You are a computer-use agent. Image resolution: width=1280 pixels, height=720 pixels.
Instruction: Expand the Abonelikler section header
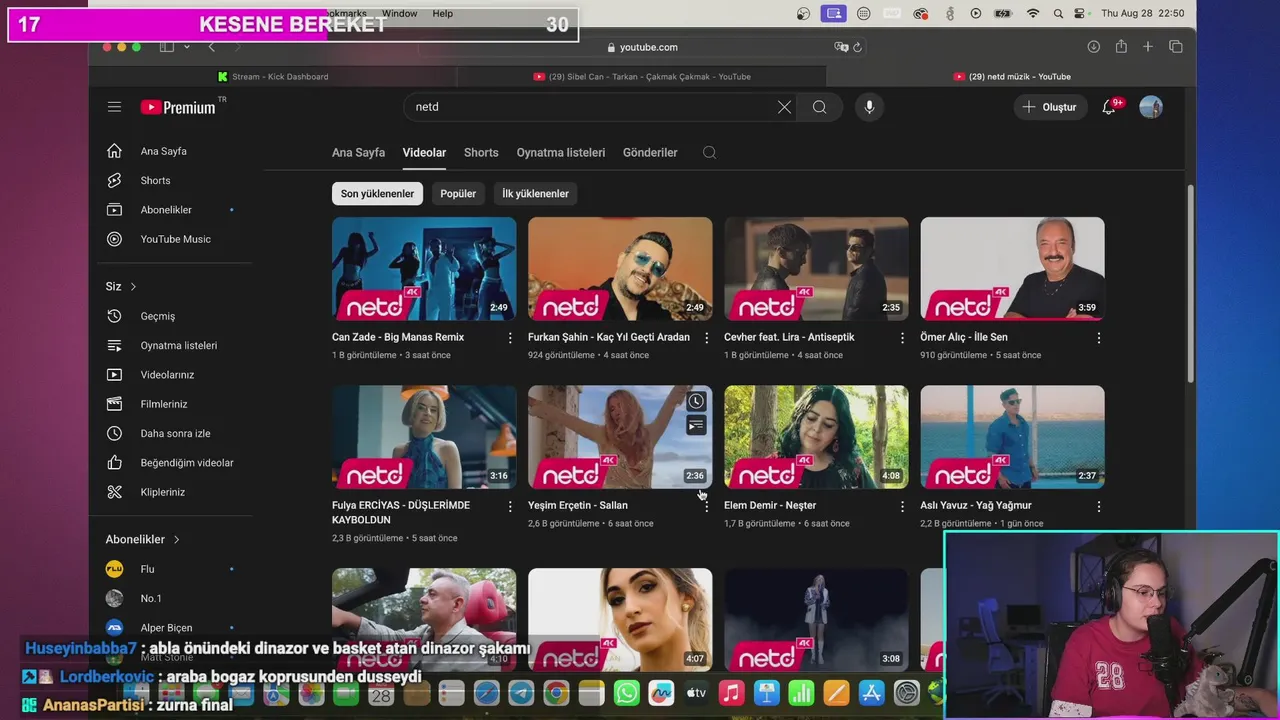coord(143,540)
